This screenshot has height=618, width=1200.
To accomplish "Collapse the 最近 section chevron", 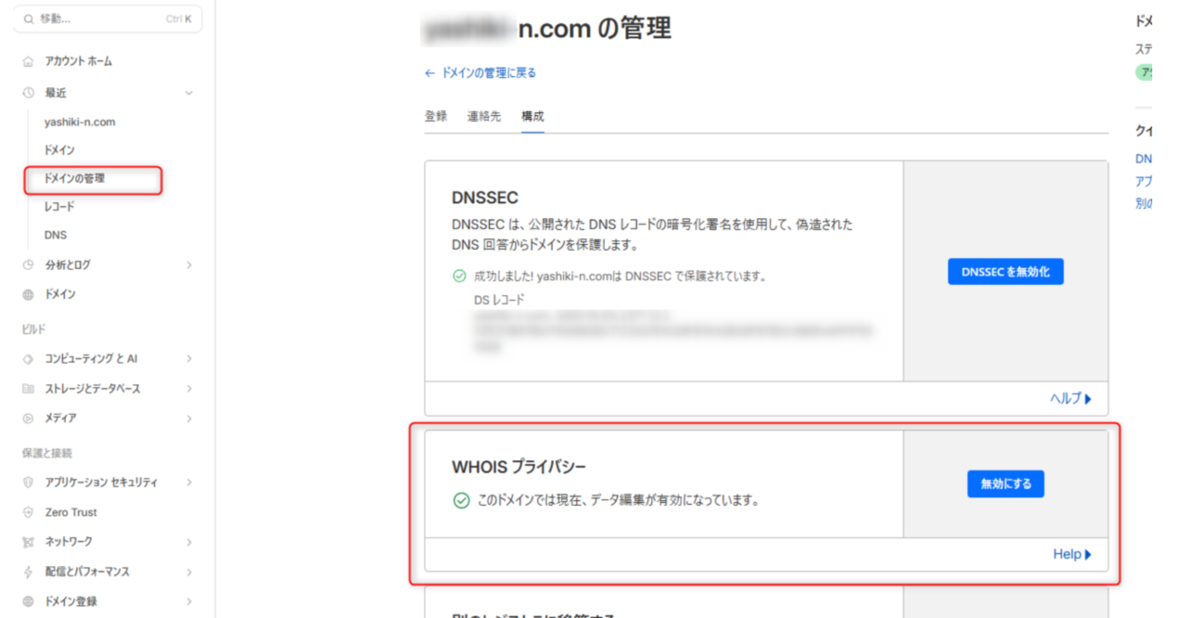I will pyautogui.click(x=189, y=93).
